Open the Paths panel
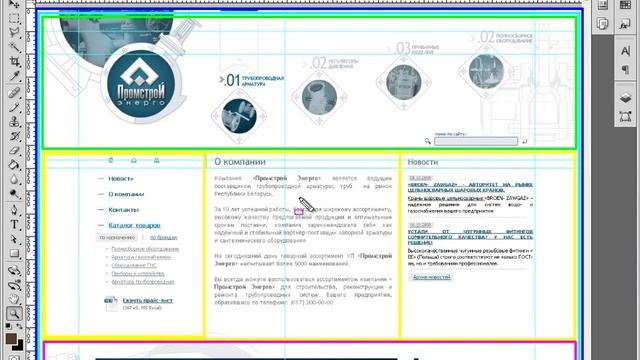 [625, 116]
